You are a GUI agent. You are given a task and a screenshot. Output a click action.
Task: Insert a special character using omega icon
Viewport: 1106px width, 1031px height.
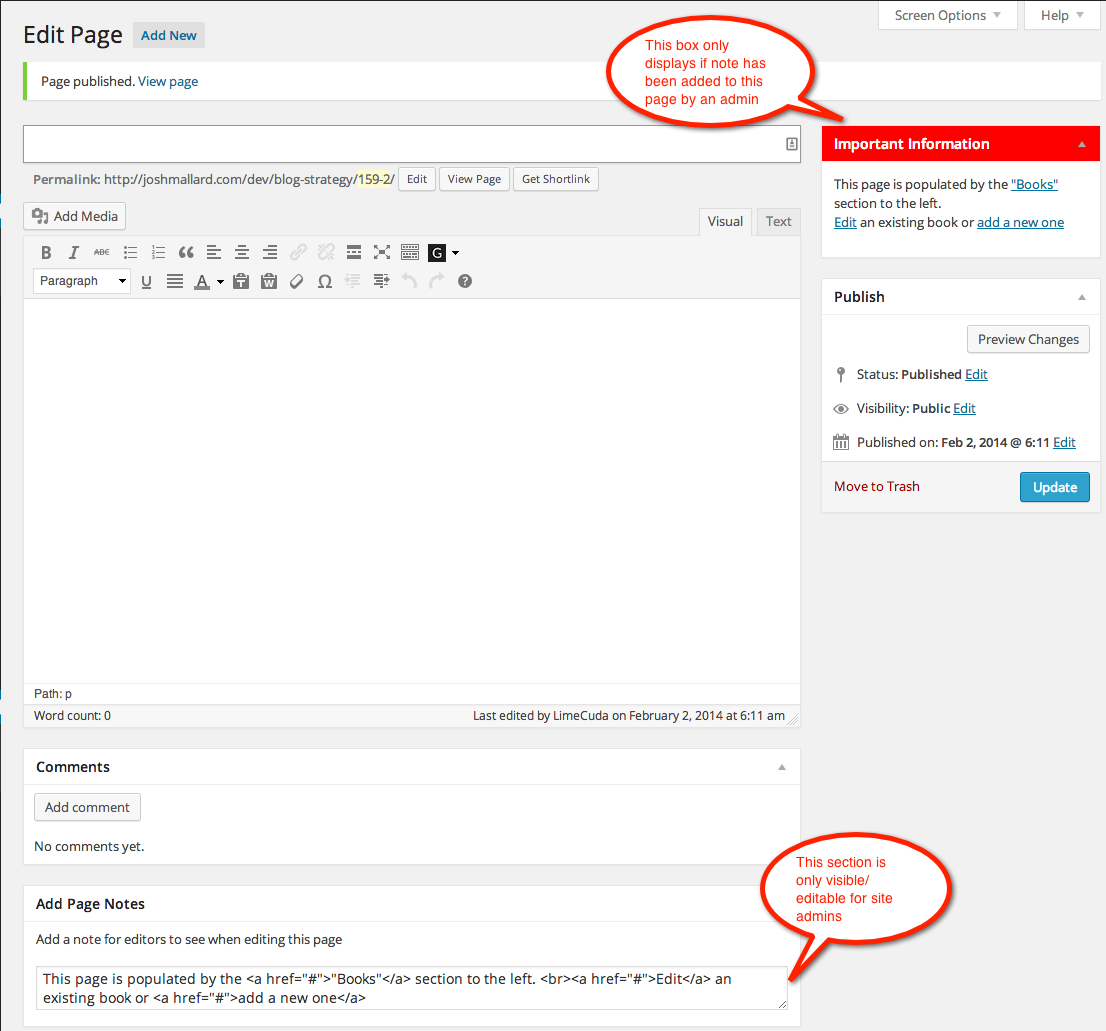(324, 281)
